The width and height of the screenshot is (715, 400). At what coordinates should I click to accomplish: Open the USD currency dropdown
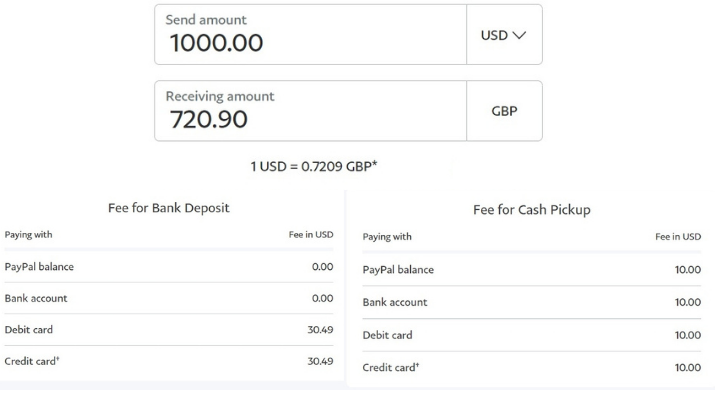tap(504, 35)
